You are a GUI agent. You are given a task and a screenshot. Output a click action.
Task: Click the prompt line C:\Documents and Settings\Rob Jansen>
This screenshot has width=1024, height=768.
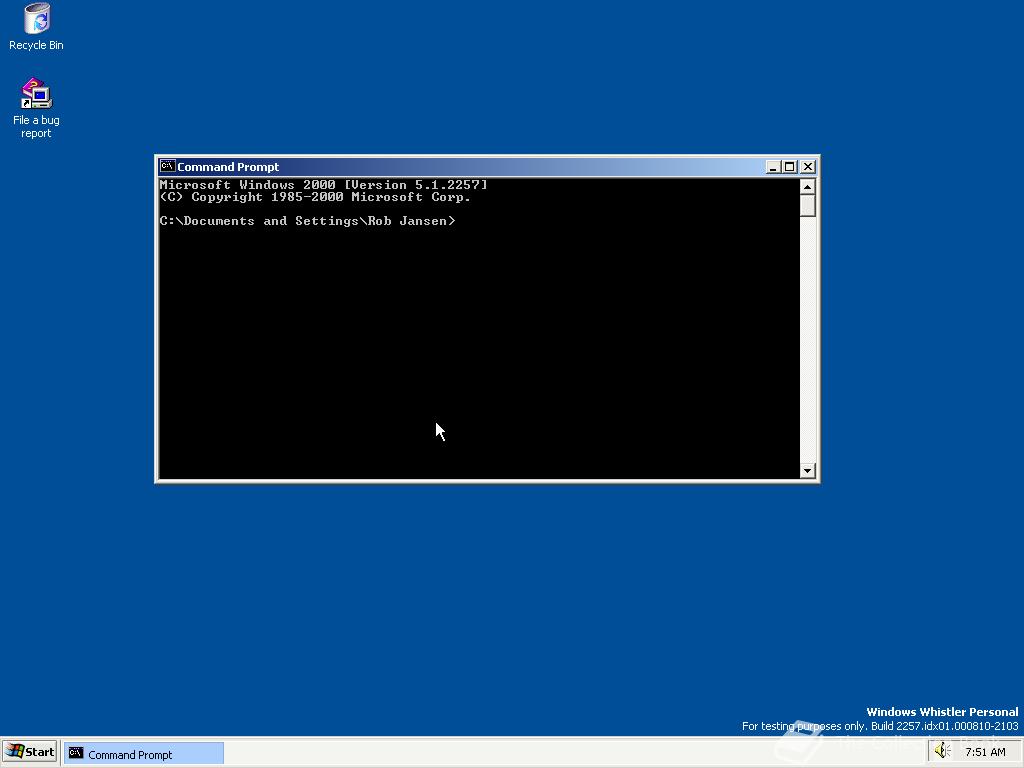click(x=308, y=221)
